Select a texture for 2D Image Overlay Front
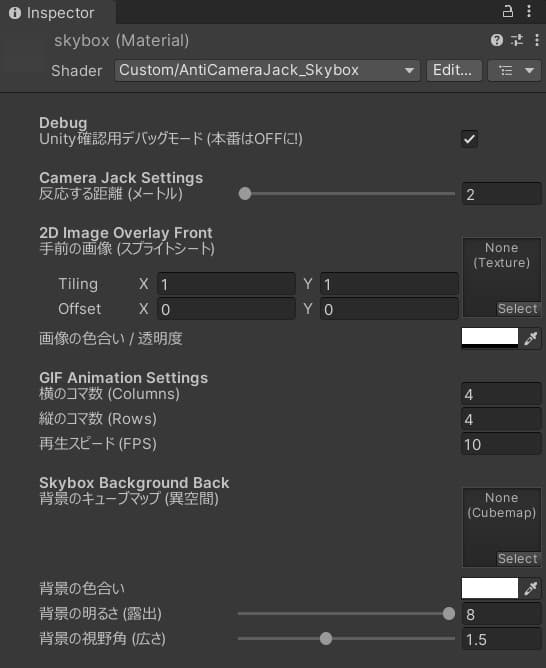Image resolution: width=546 pixels, height=668 pixels. point(518,309)
